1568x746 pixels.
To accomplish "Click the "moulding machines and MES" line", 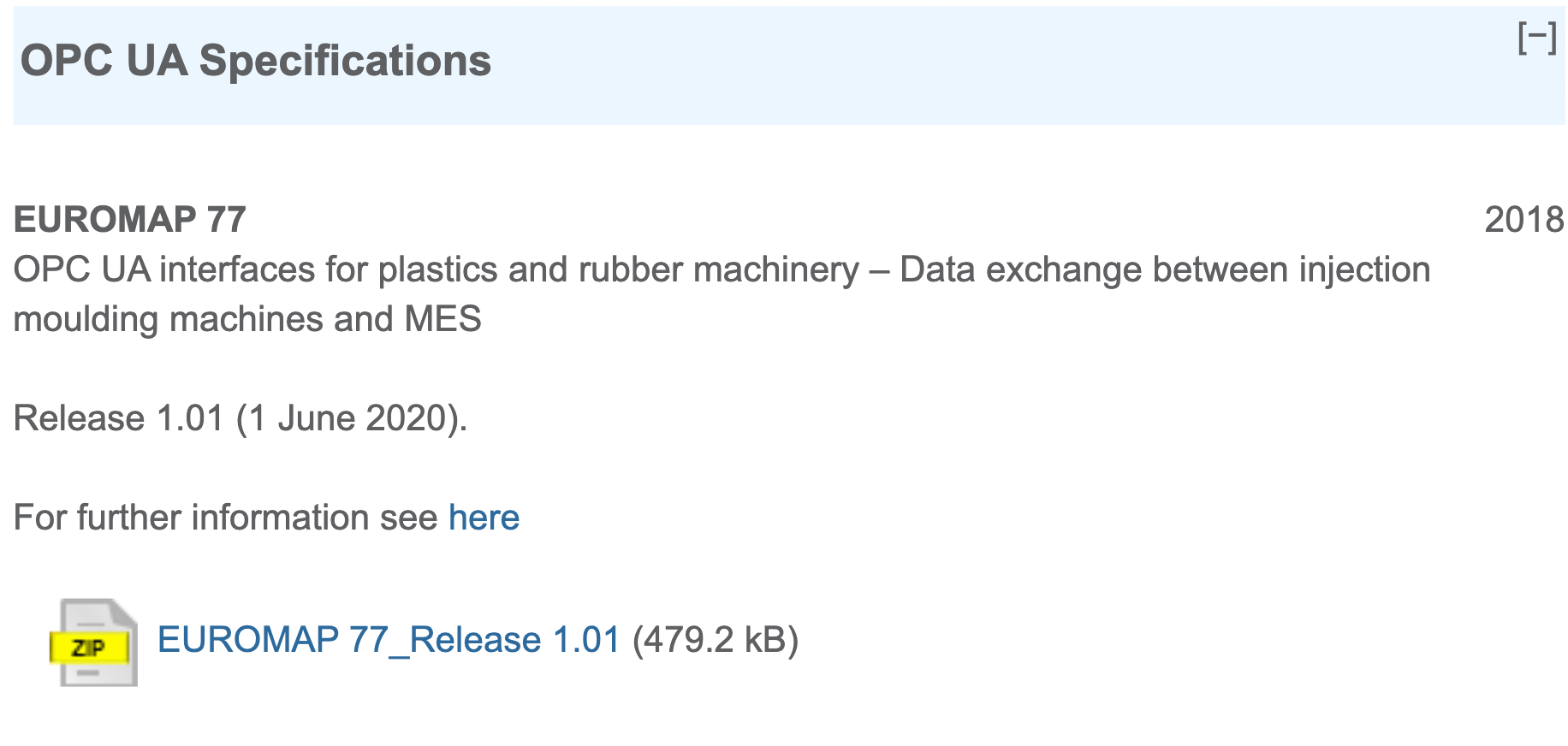I will click(x=247, y=319).
